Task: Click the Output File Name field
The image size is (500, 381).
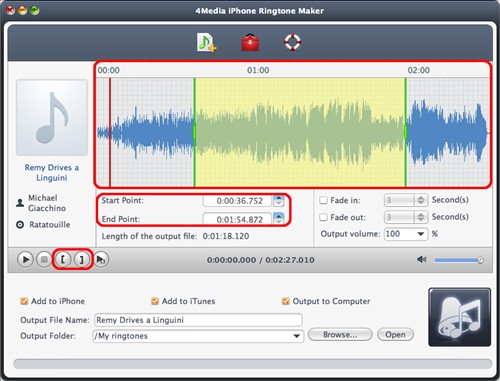Action: [x=198, y=320]
